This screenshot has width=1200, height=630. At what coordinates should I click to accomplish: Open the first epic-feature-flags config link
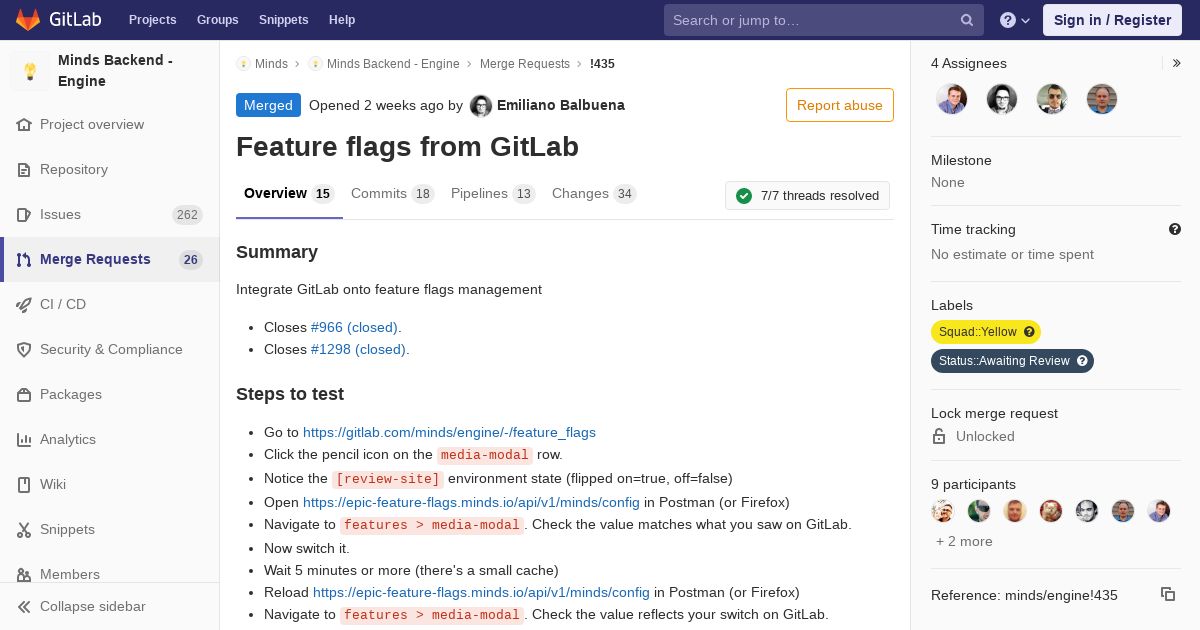[471, 502]
